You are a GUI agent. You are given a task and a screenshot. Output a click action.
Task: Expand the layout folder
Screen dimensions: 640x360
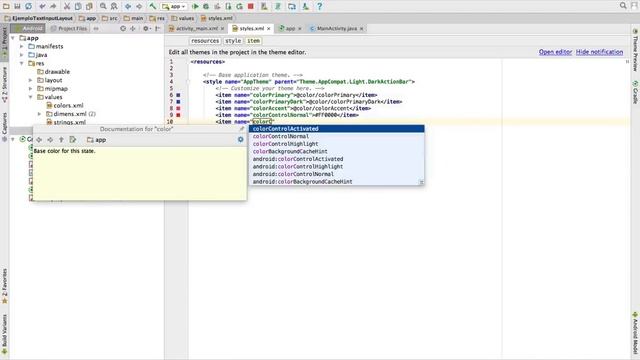(31, 80)
